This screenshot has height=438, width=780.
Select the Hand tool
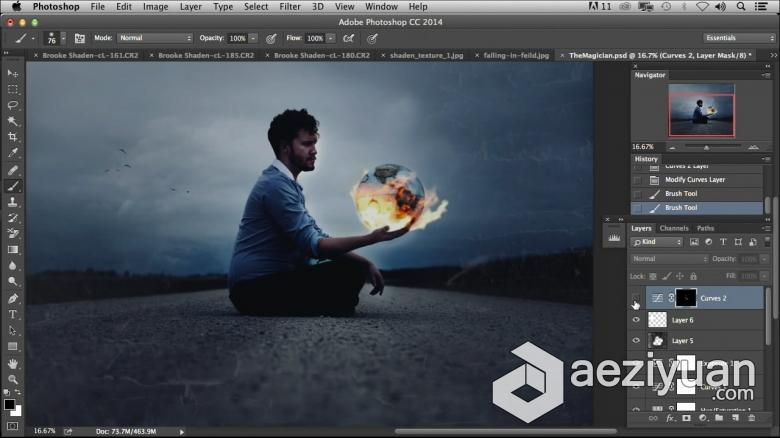(x=12, y=364)
